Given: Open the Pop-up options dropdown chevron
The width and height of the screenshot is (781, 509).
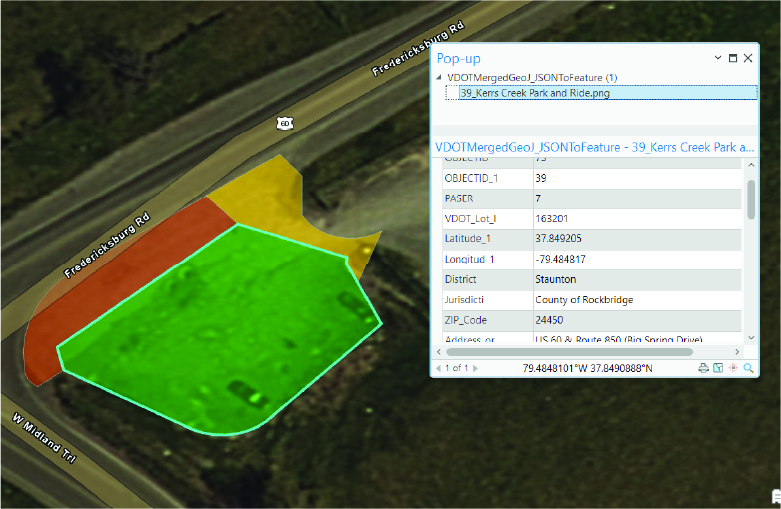Looking at the screenshot, I should tap(718, 58).
